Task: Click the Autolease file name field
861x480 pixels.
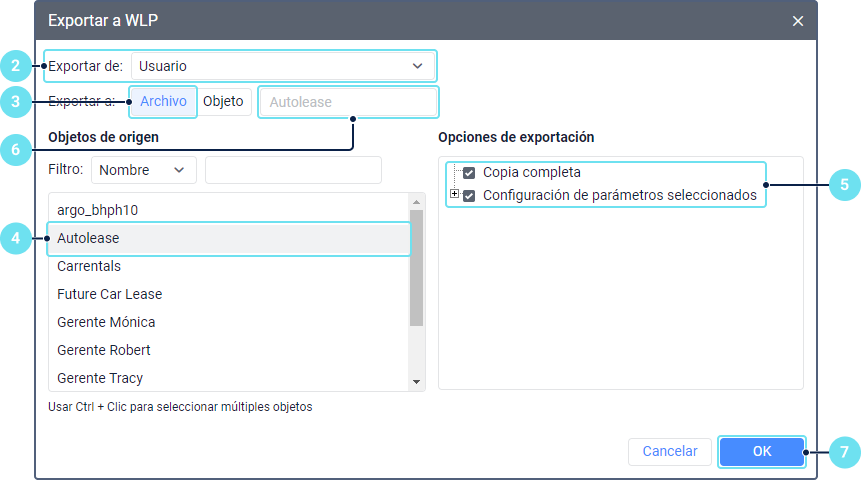Action: 347,102
